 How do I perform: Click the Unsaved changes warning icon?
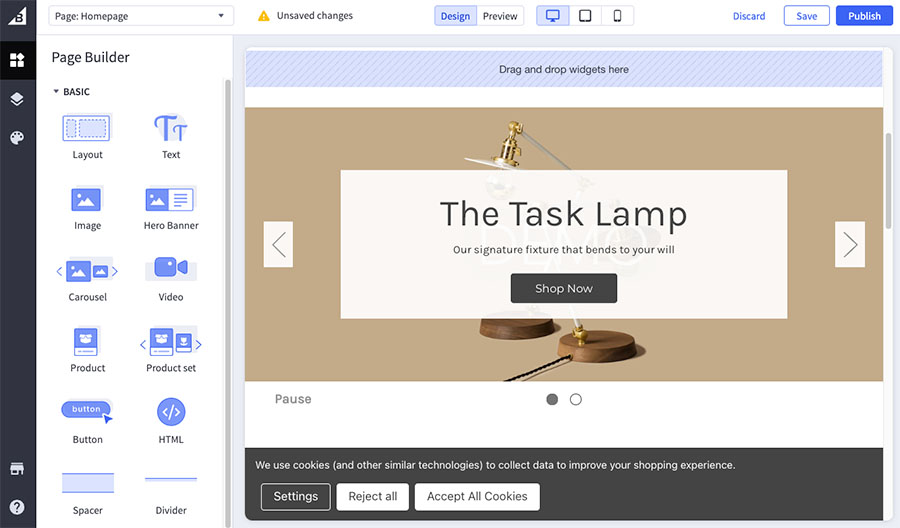[263, 16]
